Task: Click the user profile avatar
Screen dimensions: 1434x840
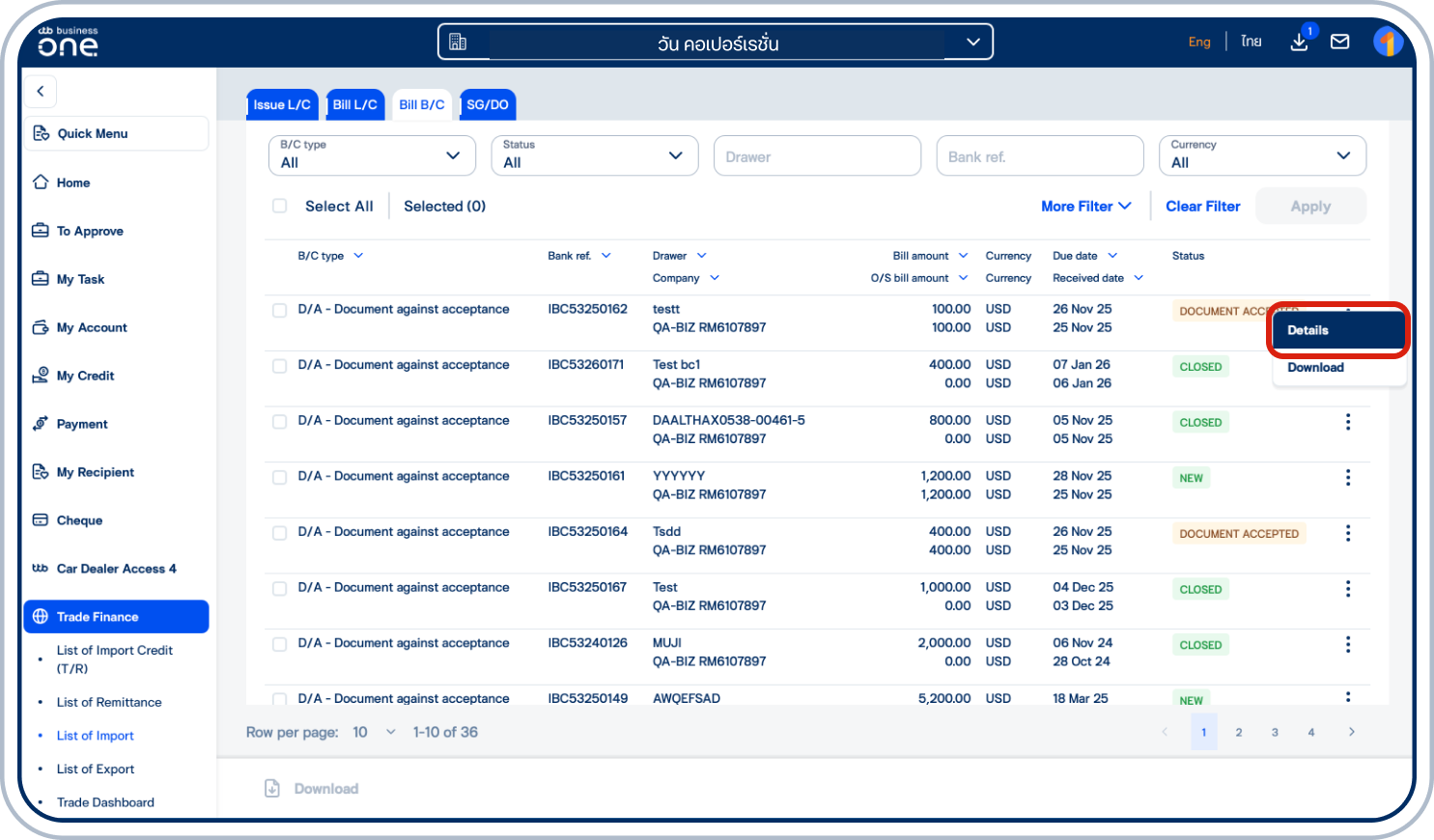Action: point(1387,42)
